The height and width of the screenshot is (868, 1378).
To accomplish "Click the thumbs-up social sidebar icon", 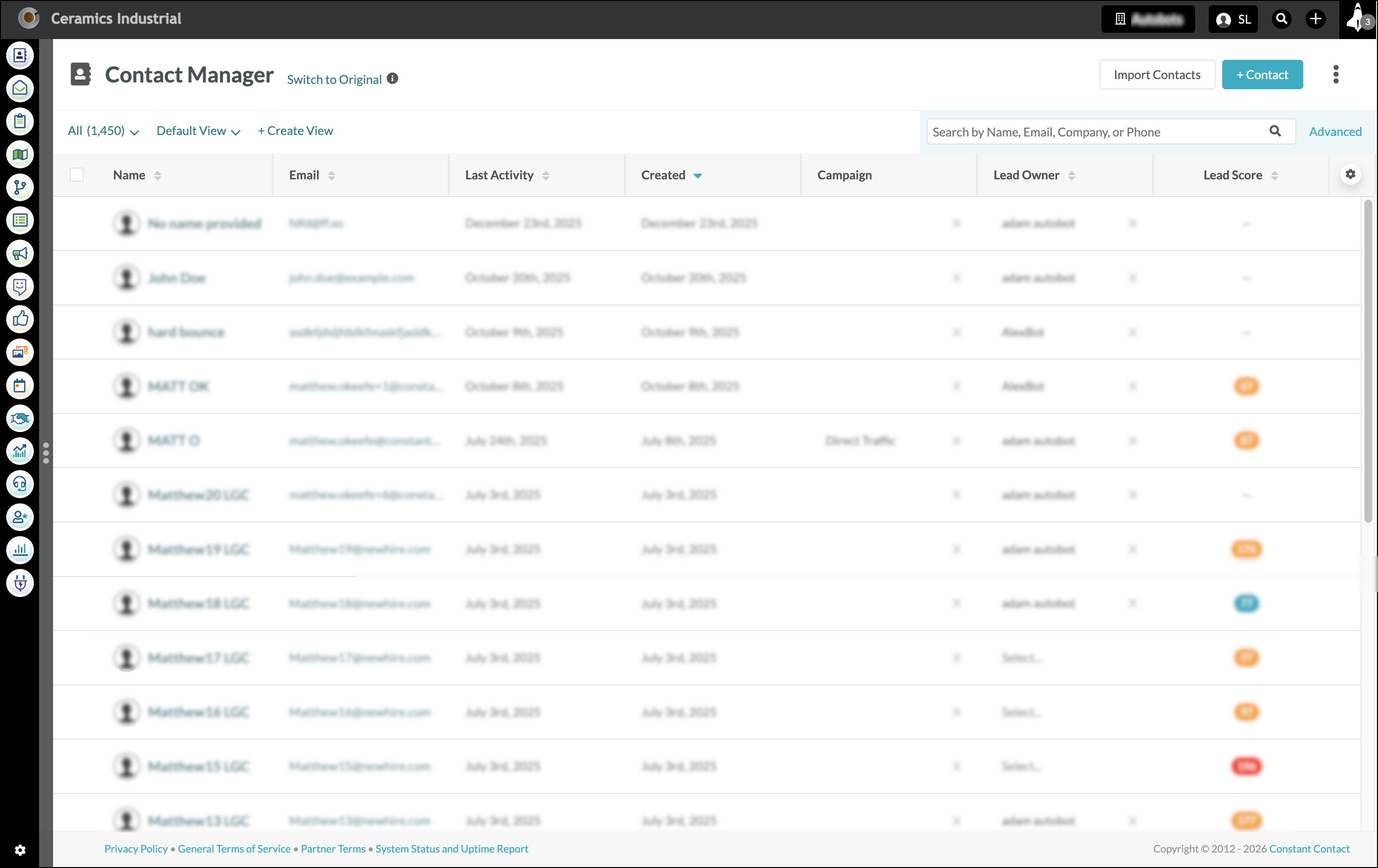I will pos(20,319).
